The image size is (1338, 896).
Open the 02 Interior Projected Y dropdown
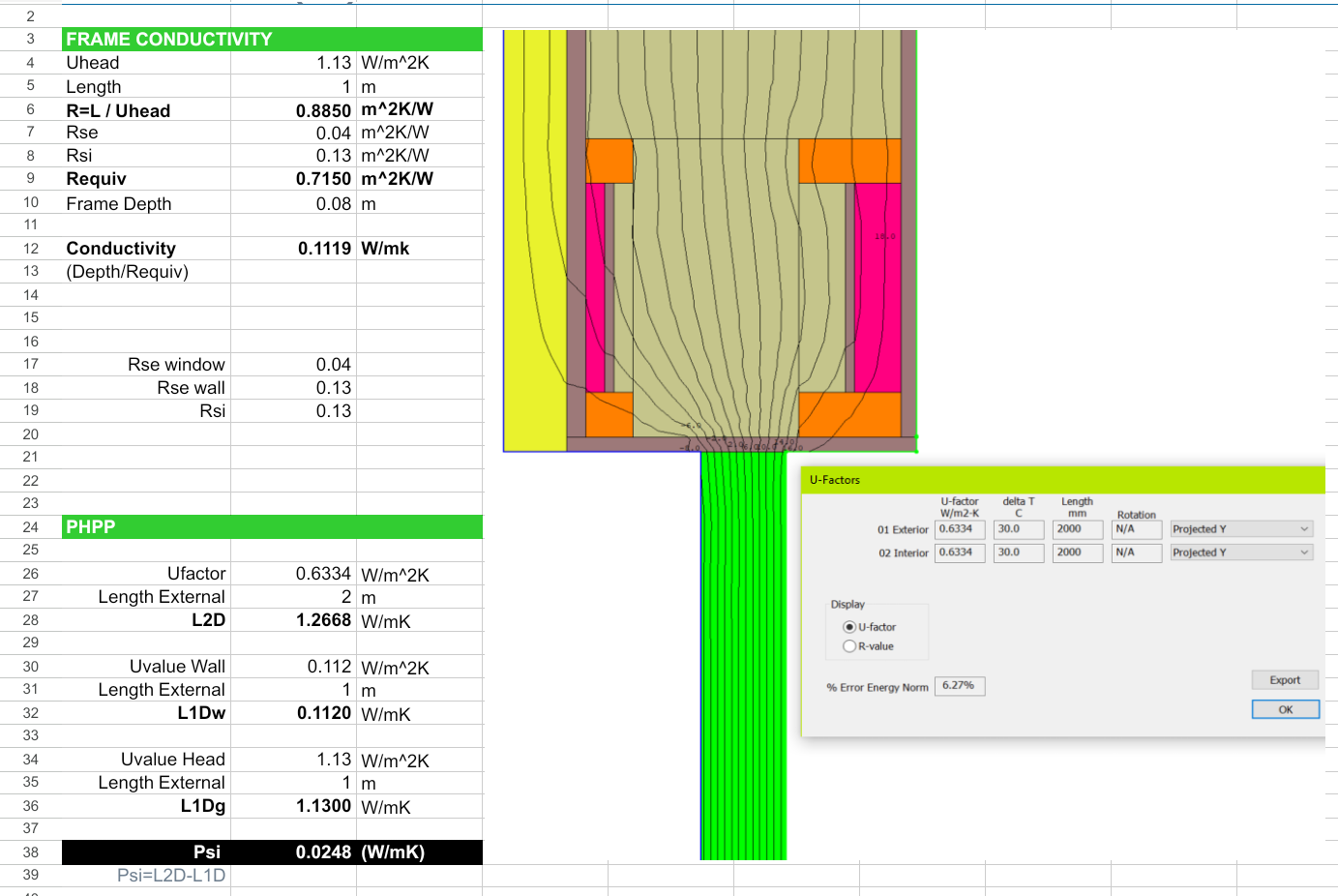point(1241,553)
